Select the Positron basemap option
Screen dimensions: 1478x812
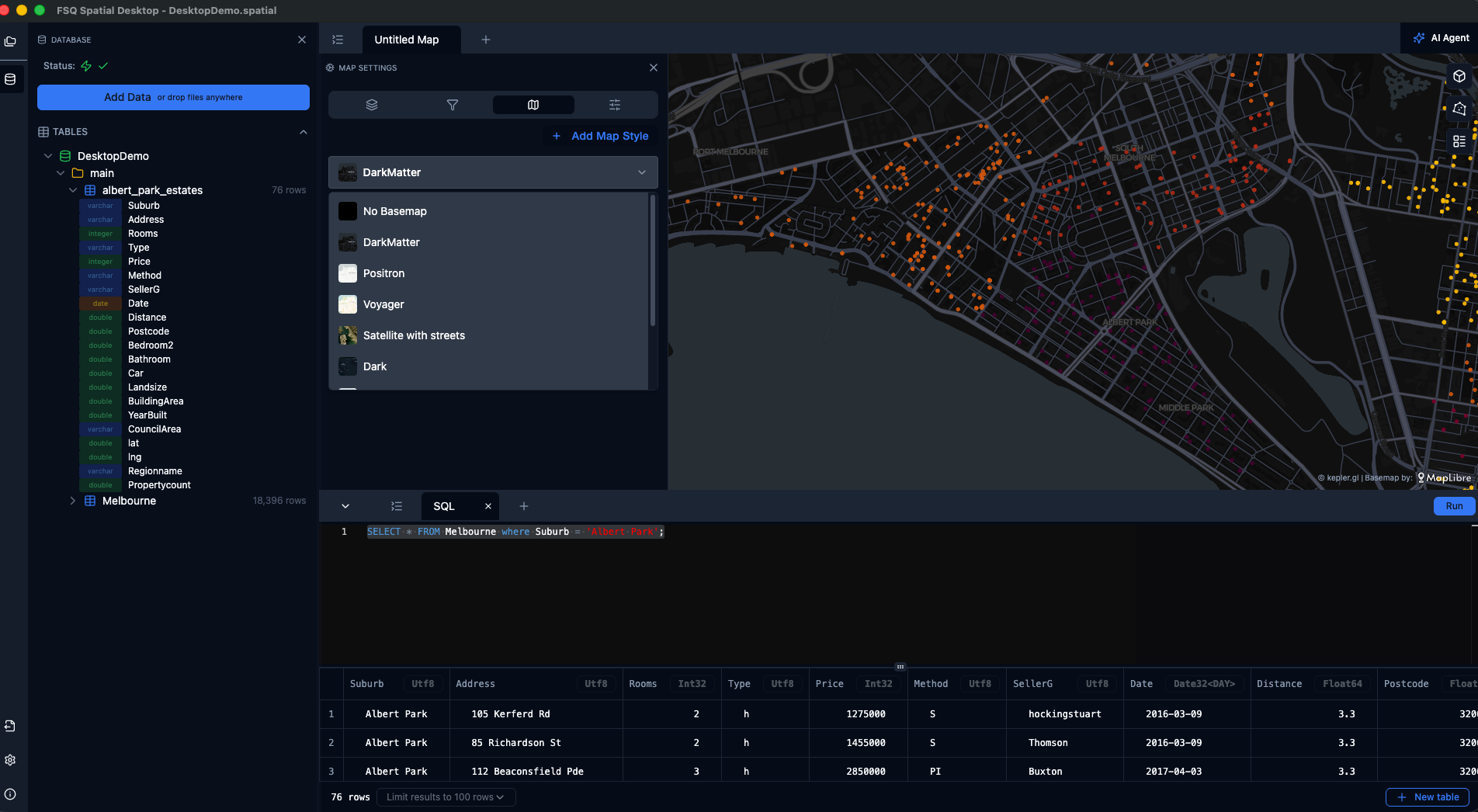[x=383, y=273]
